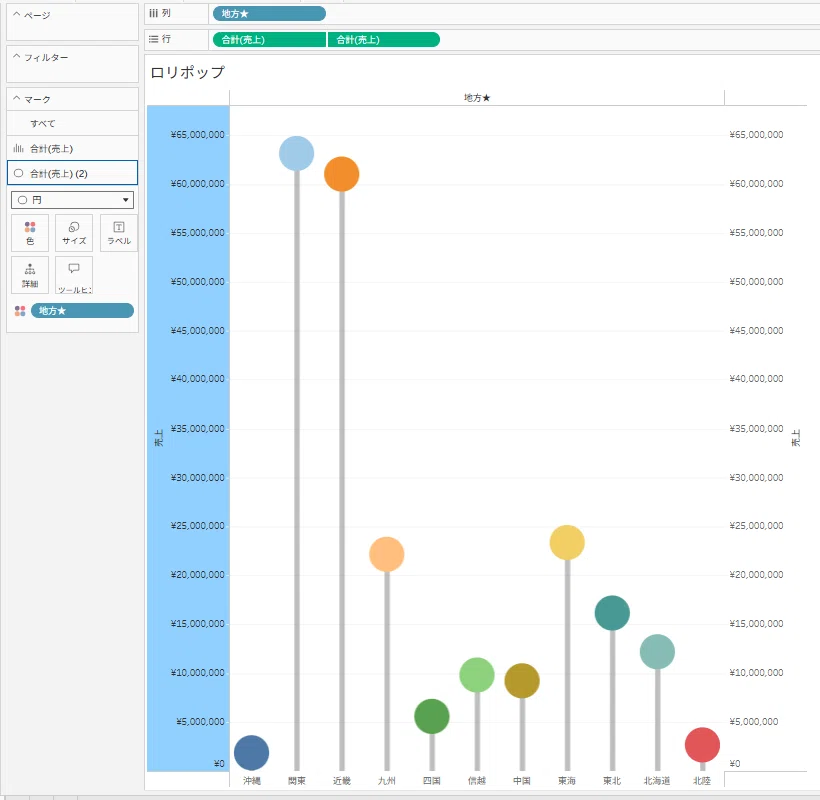Open the Size (サイズ) marks card button
820x800 pixels.
coord(74,233)
